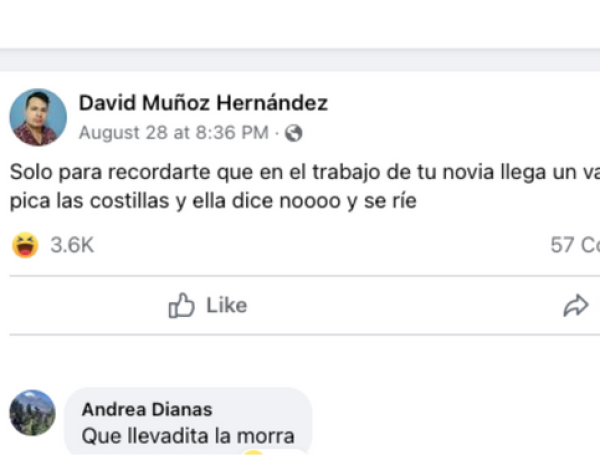Open David Muñoz Hernández's profile picture
600x455 pixels.
tap(38, 117)
